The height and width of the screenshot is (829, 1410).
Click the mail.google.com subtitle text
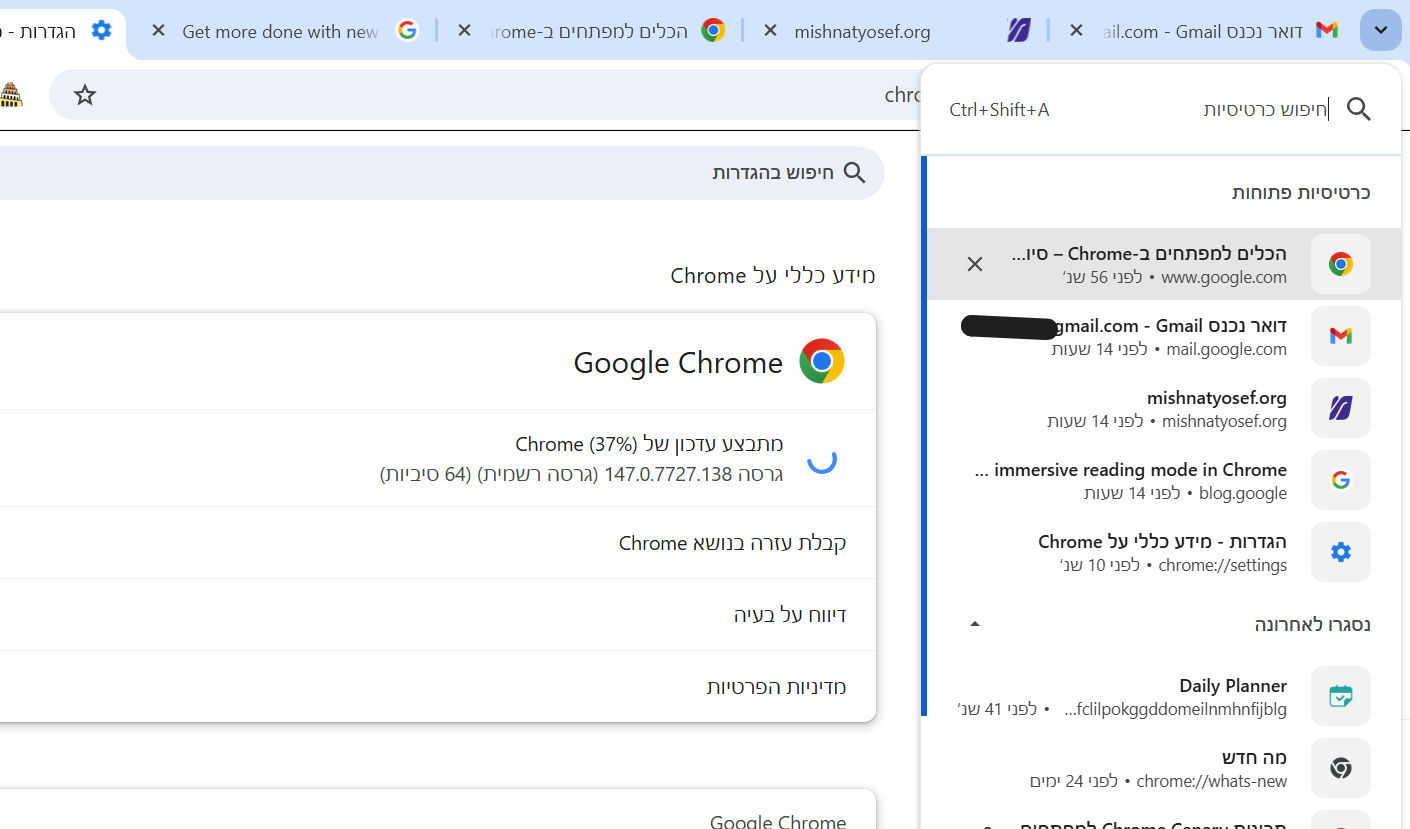tap(1227, 349)
